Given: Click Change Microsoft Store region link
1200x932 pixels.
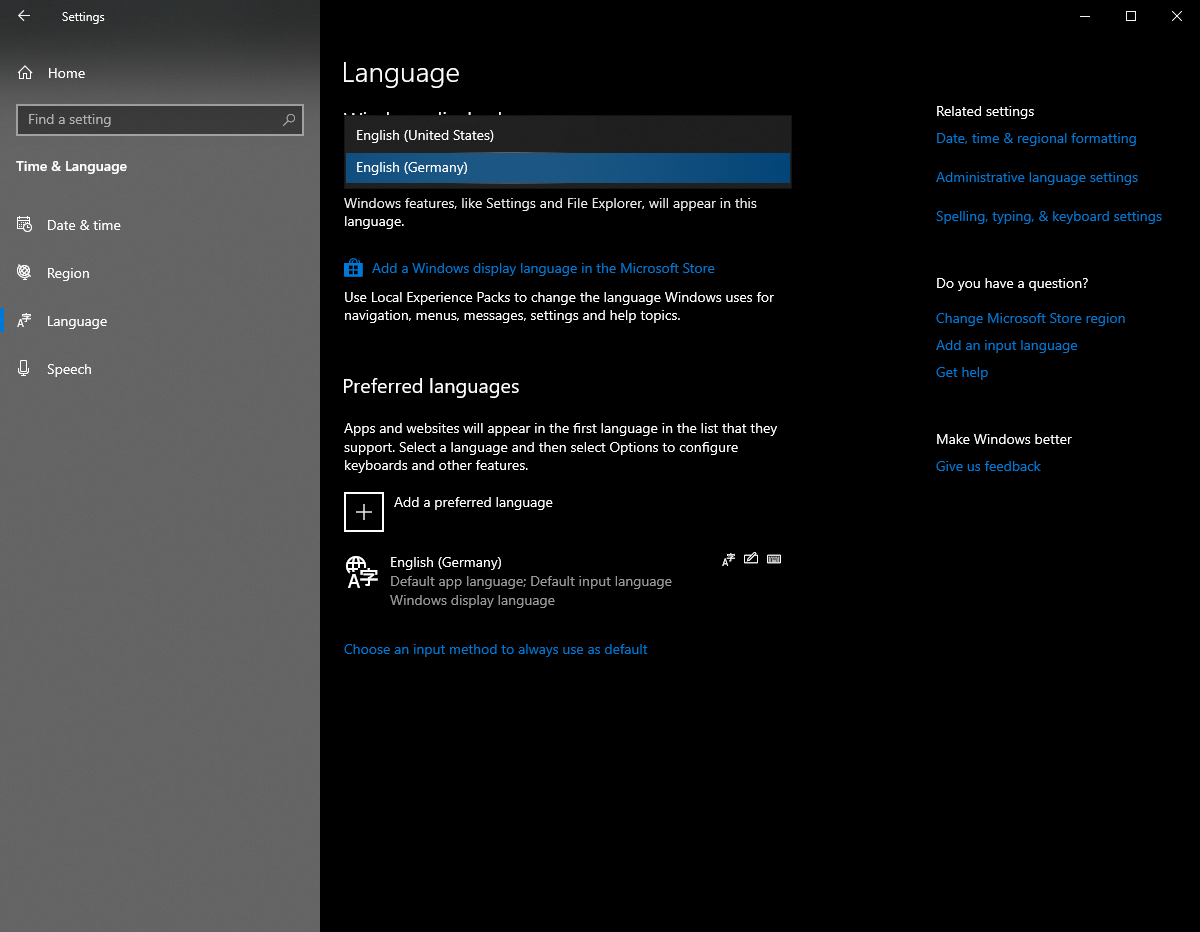Looking at the screenshot, I should 1031,318.
